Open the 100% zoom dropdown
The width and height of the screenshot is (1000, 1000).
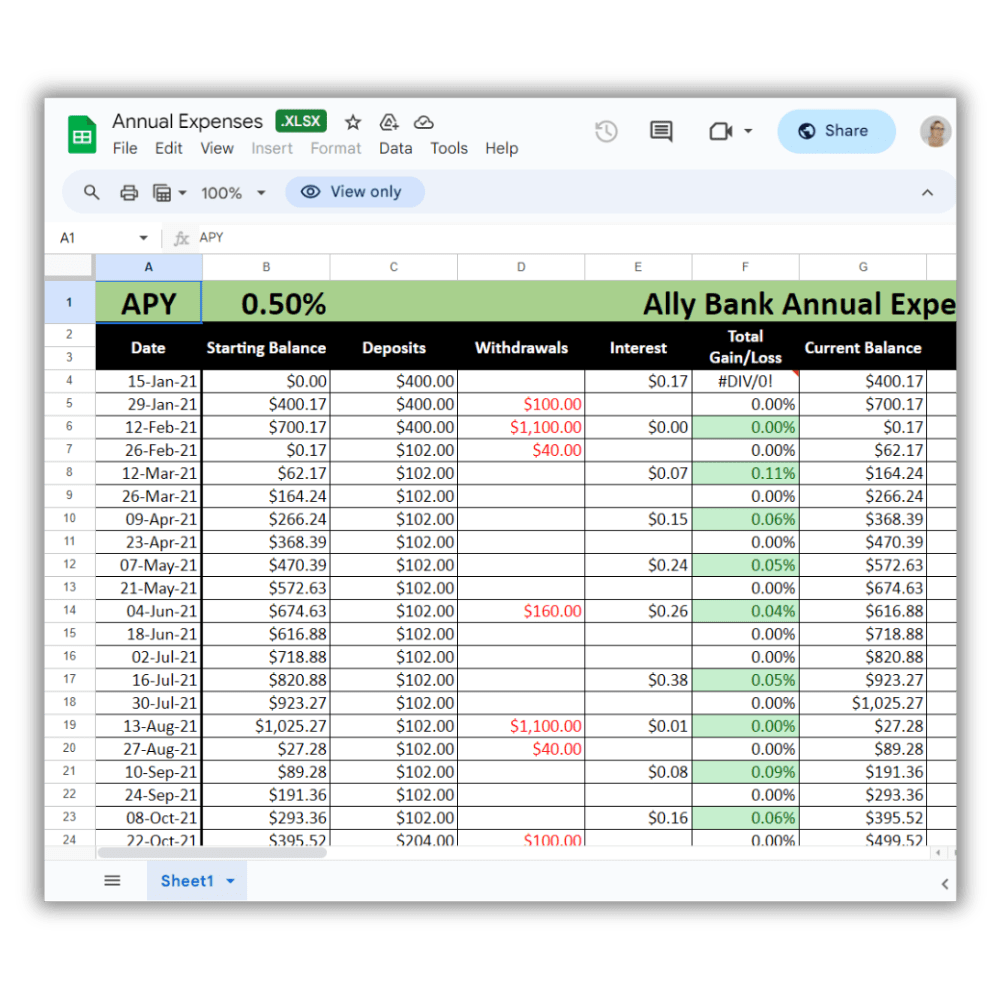click(x=233, y=193)
